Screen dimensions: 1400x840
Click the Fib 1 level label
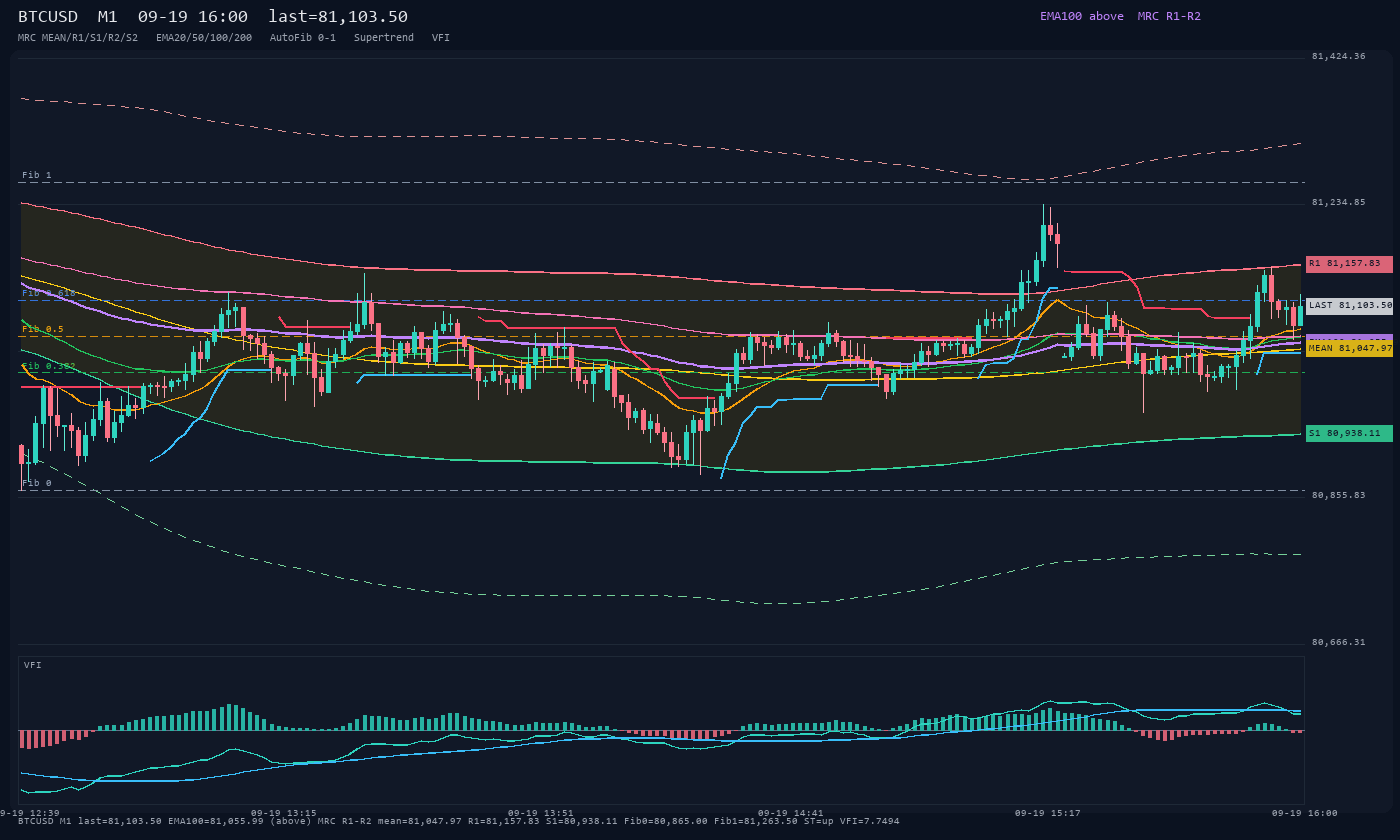tap(37, 175)
